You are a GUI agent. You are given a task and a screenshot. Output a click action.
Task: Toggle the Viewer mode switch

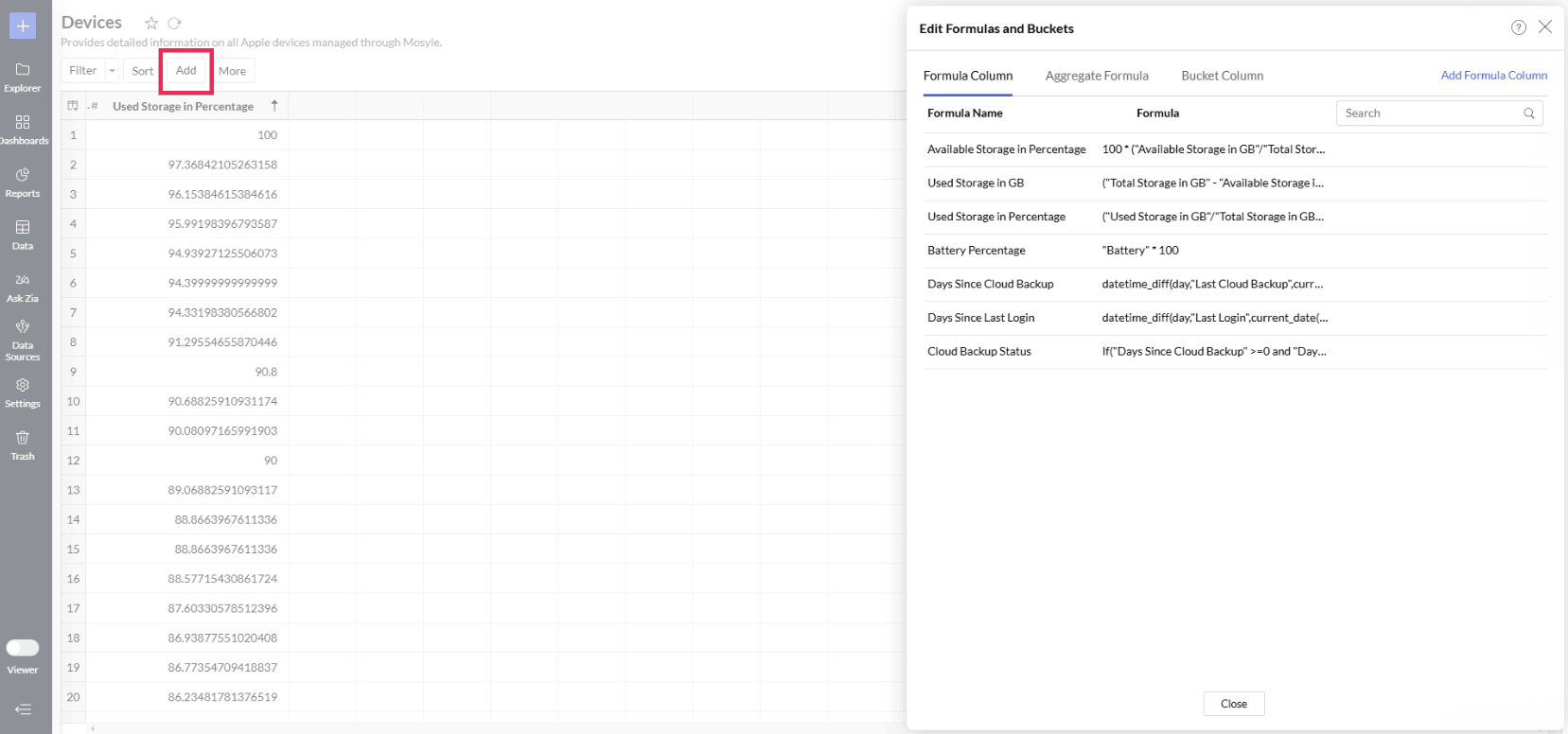[x=23, y=648]
